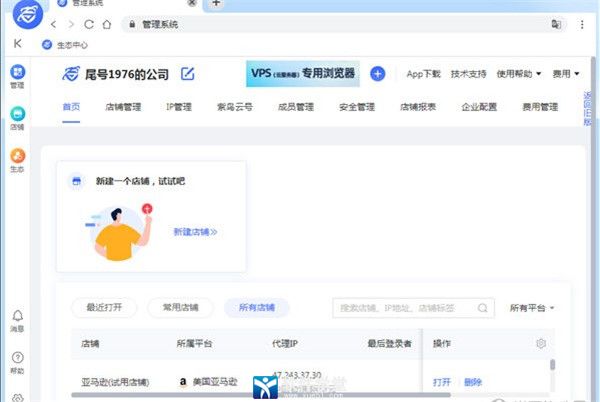Image resolution: width=600 pixels, height=402 pixels.
Task: Click the blue plus icon beside VPS banner
Action: [377, 74]
